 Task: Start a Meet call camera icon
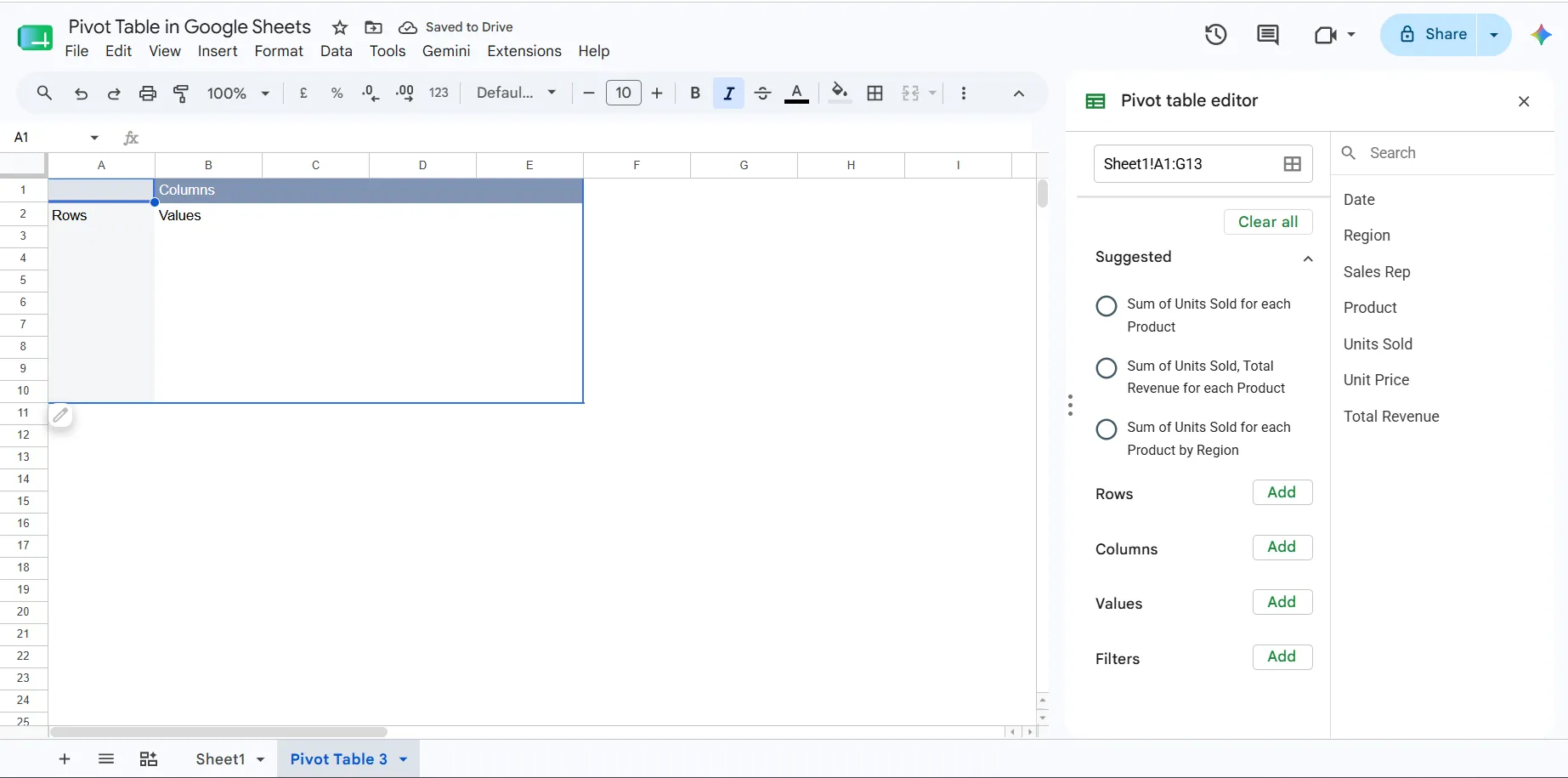click(1326, 35)
